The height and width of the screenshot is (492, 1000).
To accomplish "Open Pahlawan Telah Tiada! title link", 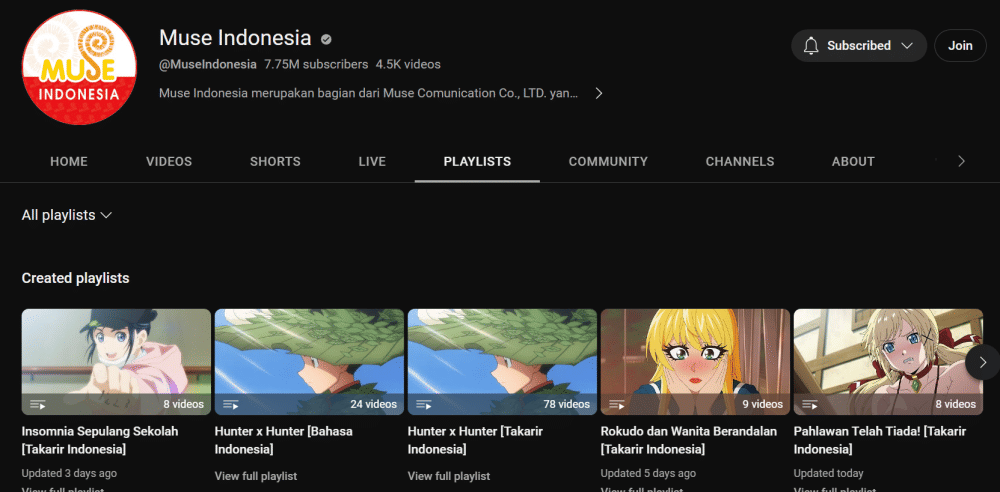I will coord(880,440).
